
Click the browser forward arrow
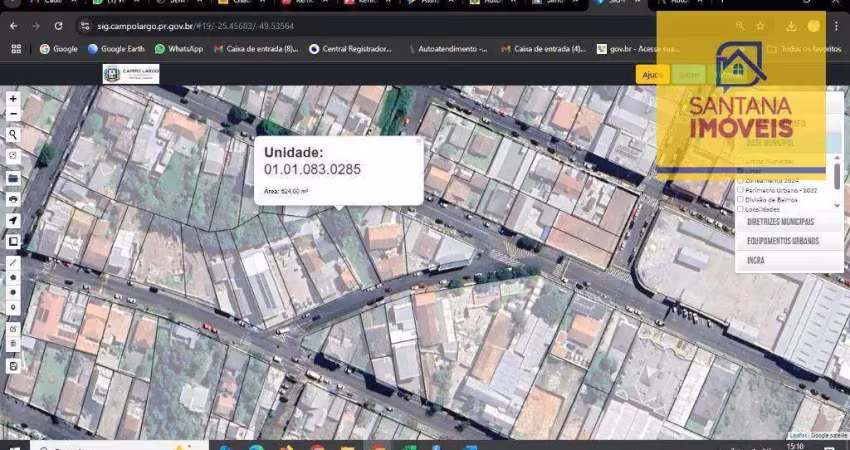[x=36, y=26]
